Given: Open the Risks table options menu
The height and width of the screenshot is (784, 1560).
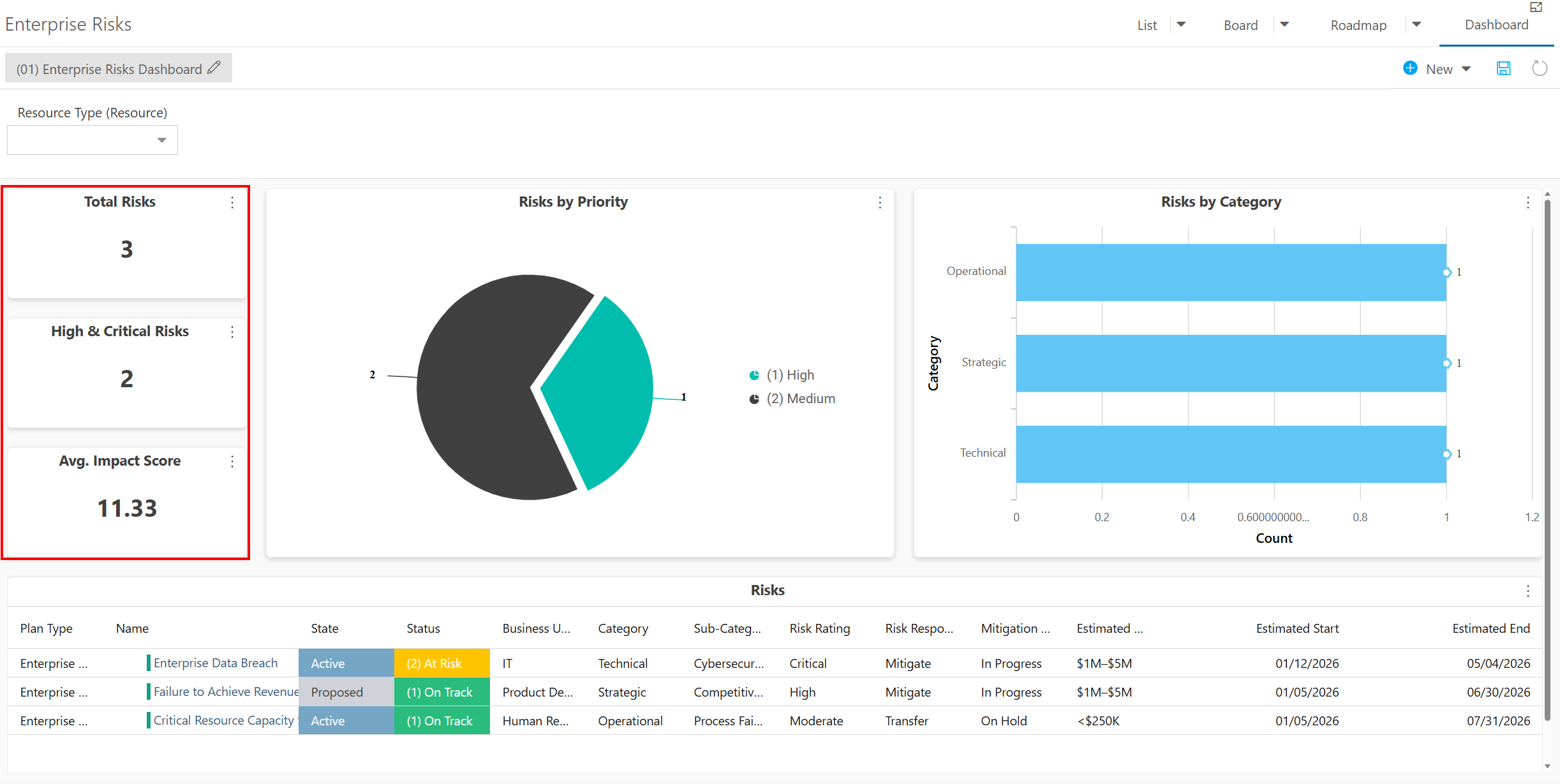Looking at the screenshot, I should point(1527,591).
